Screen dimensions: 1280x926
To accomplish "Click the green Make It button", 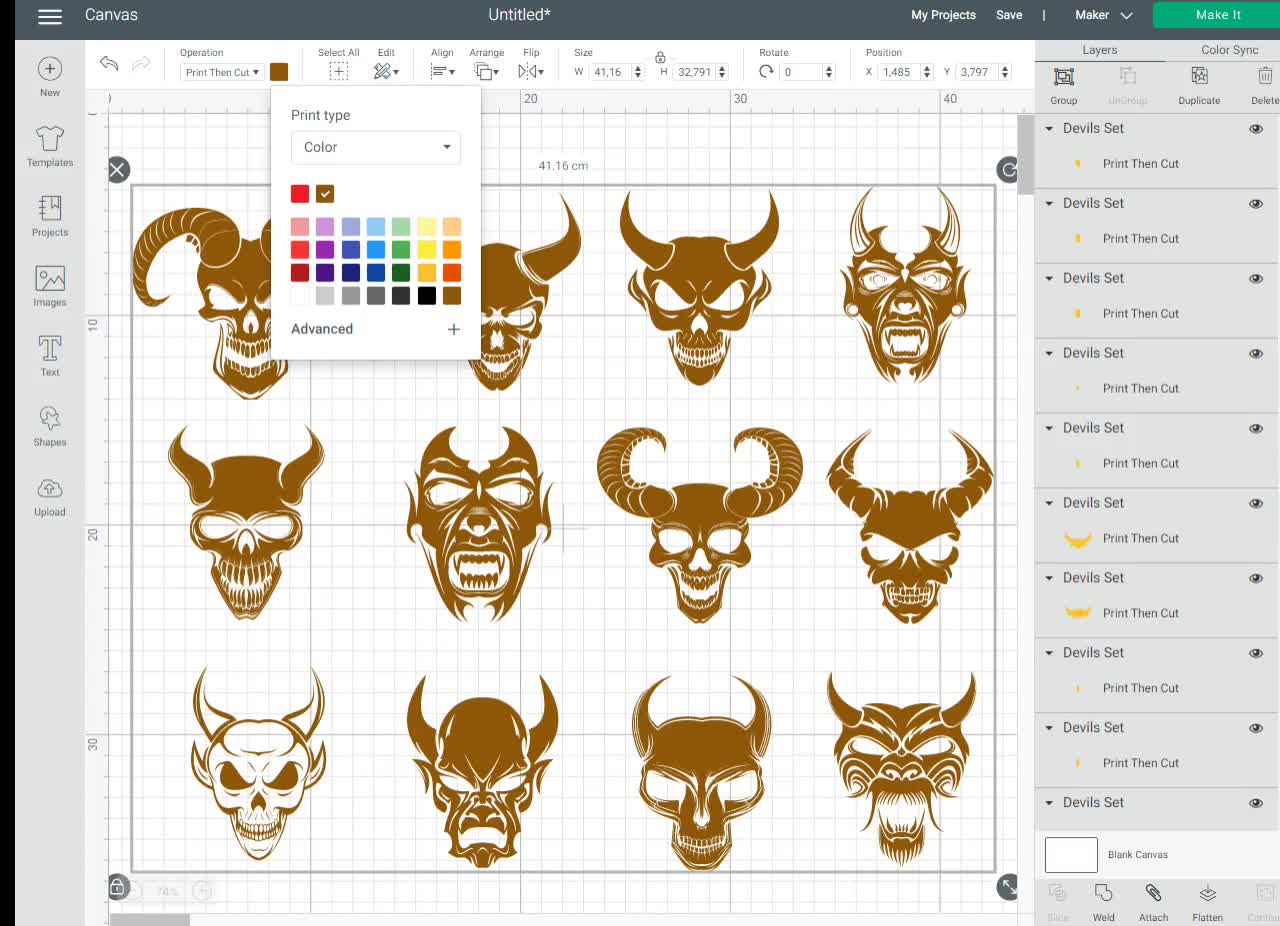I will tap(1217, 15).
